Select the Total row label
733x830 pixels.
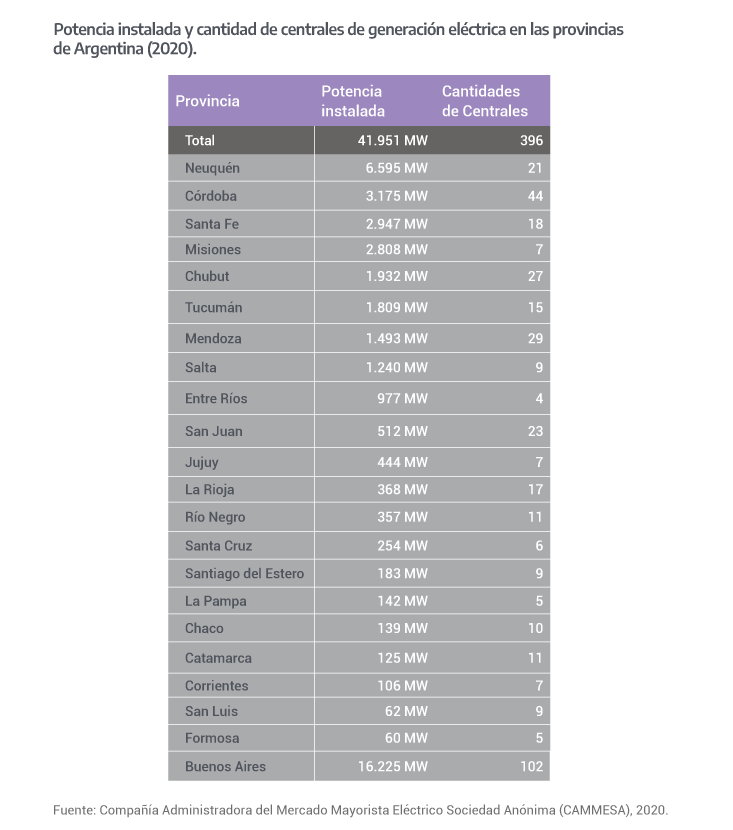click(x=200, y=141)
